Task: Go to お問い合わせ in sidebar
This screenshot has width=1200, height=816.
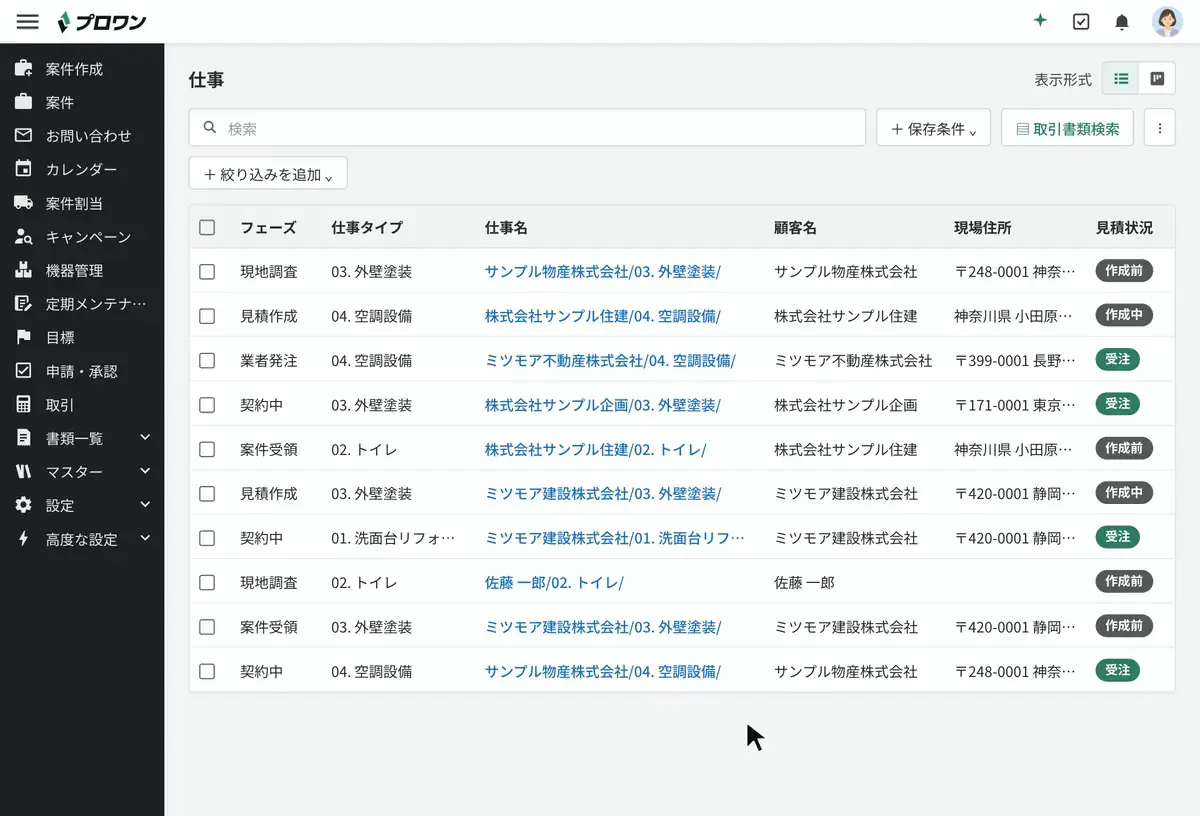Action: tap(88, 136)
